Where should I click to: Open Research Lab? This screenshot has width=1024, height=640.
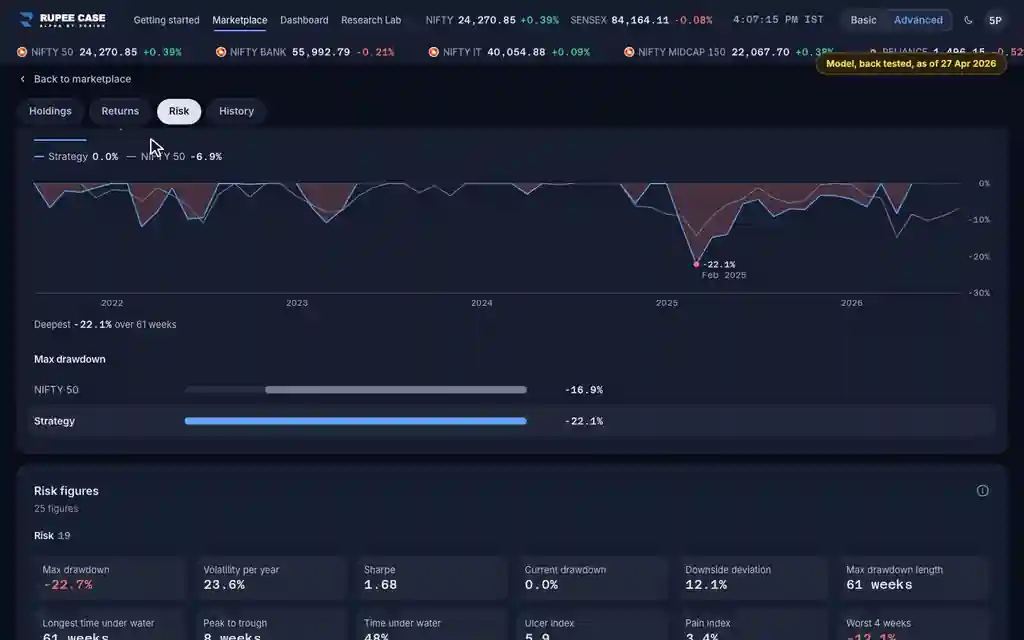371,20
